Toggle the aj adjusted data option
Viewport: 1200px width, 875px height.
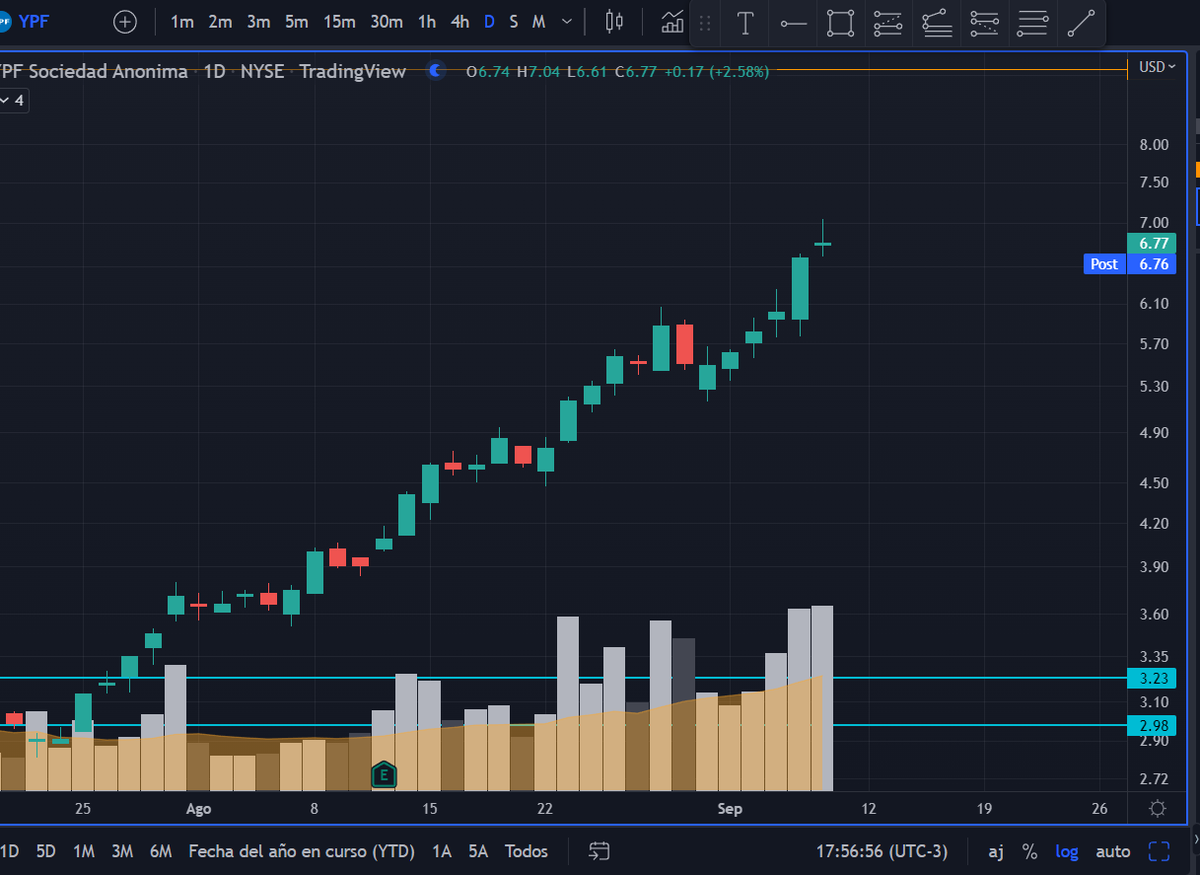996,851
